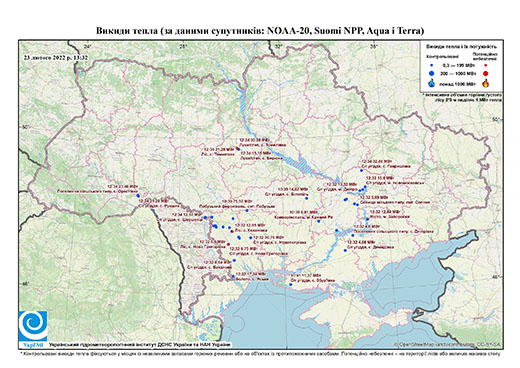Click blue marker beside 12:32 12,89 МВт label
Viewport: 520px width, 368px height.
[367, 219]
